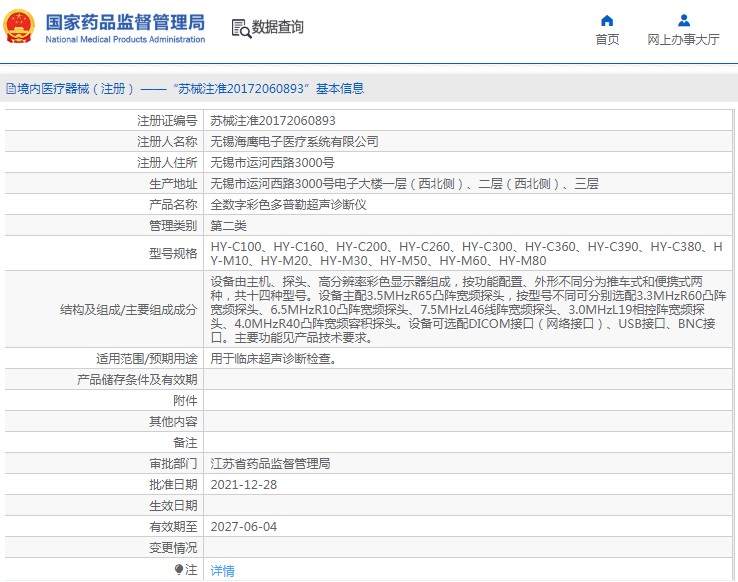Select the registrant name 无锡海鹰电子医疗系统有限公司

point(294,142)
